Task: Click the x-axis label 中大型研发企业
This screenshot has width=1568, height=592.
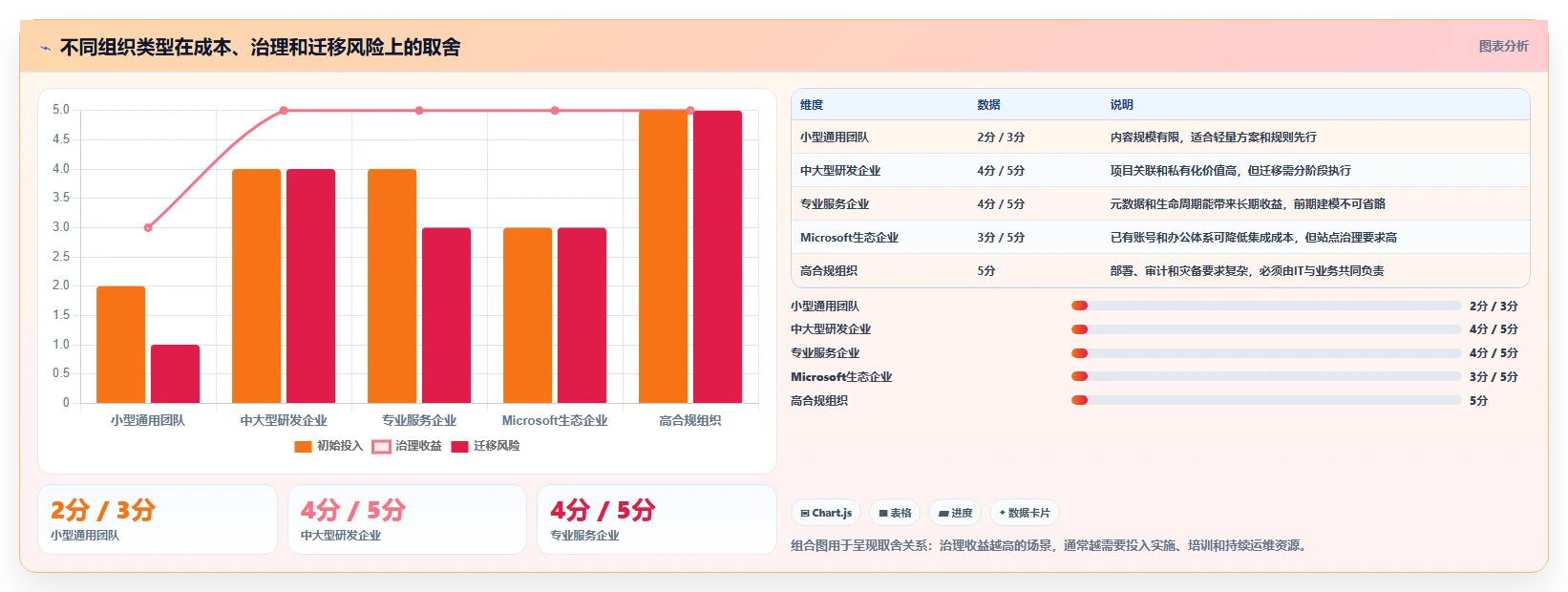Action: (x=284, y=420)
